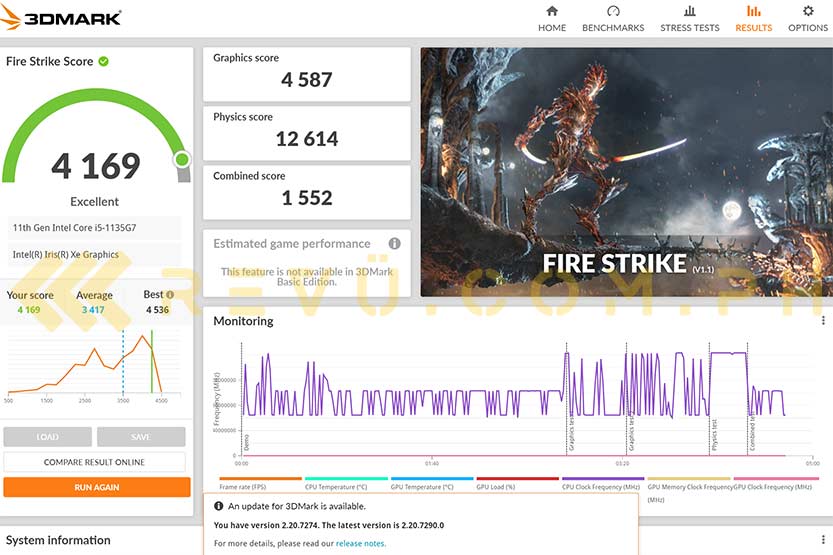Image resolution: width=833 pixels, height=555 pixels.
Task: Toggle CPU Temperature legend series
Action: click(346, 483)
